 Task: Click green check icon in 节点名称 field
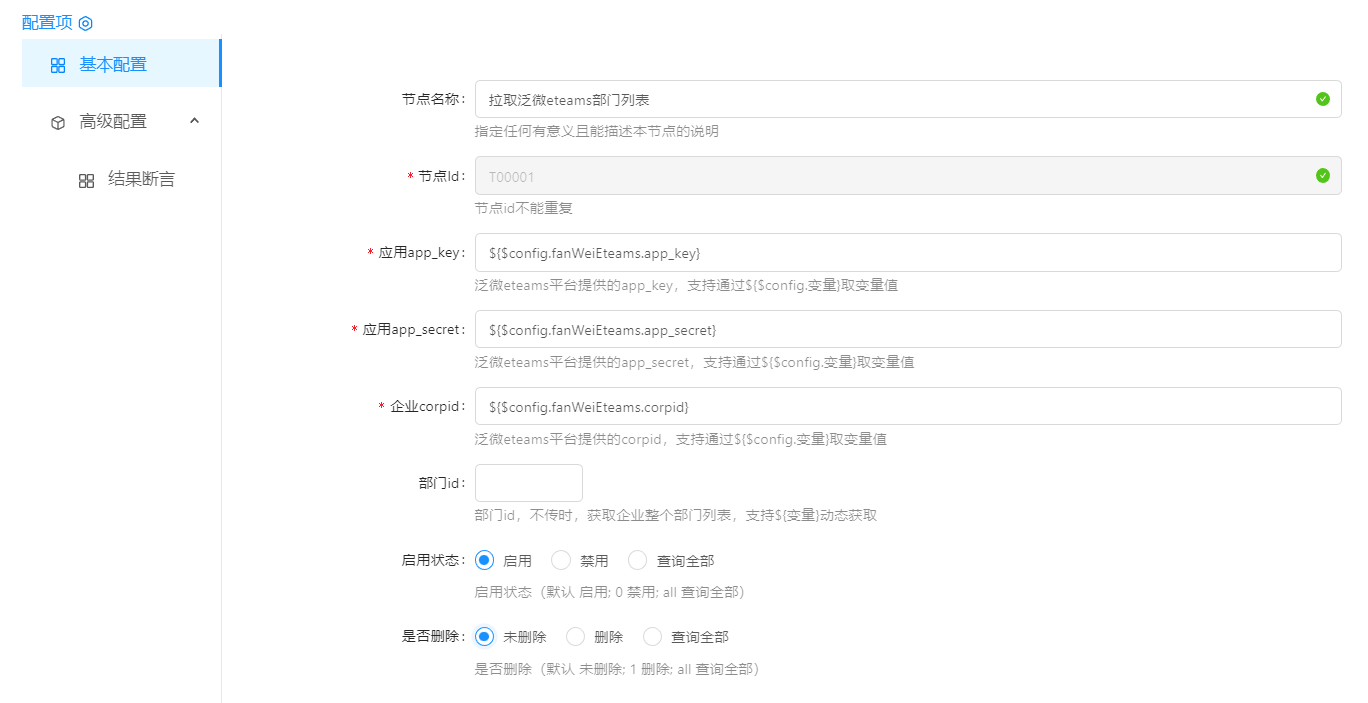1323,99
